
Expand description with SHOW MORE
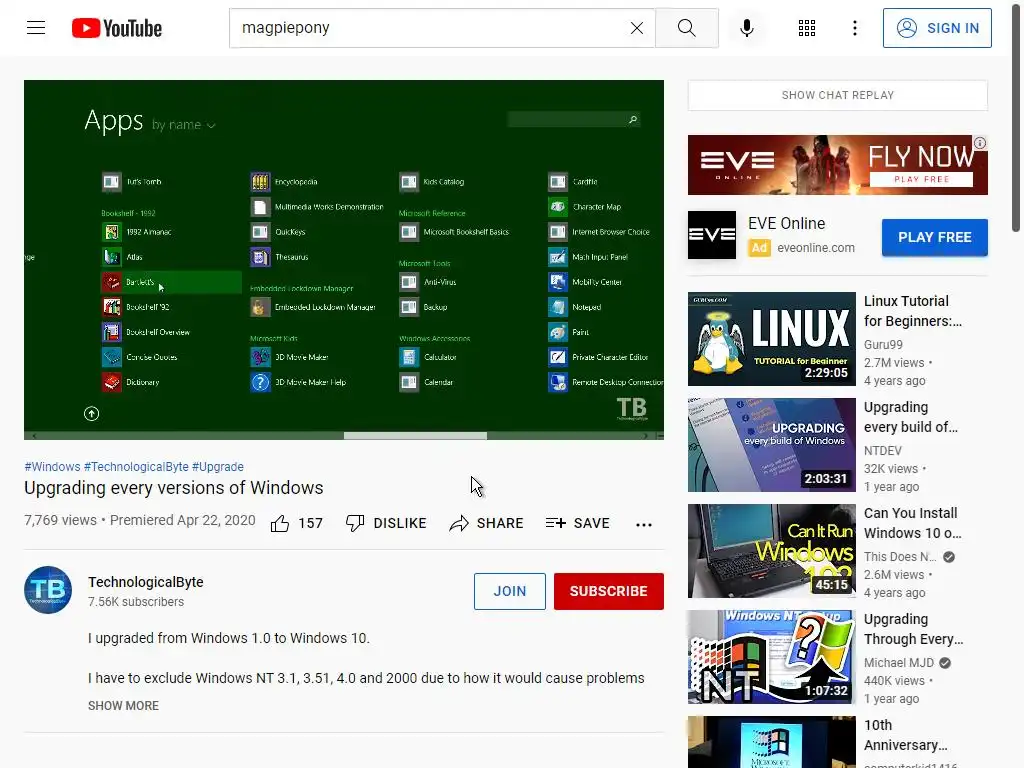coord(123,706)
